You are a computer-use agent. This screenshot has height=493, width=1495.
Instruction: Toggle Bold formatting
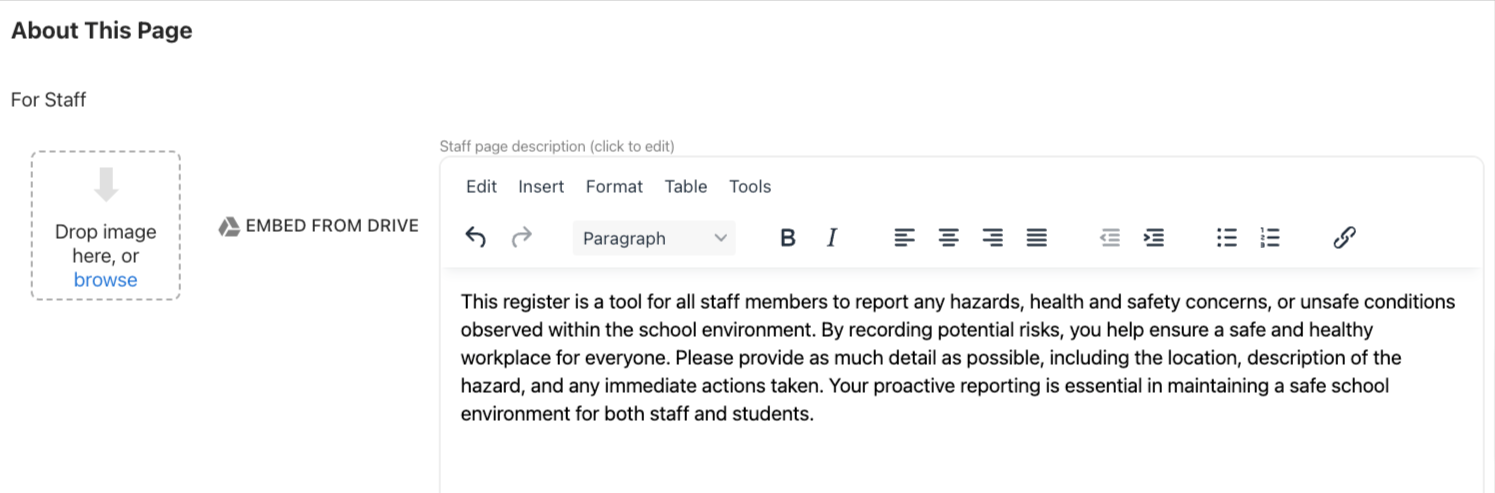pyautogui.click(x=788, y=238)
